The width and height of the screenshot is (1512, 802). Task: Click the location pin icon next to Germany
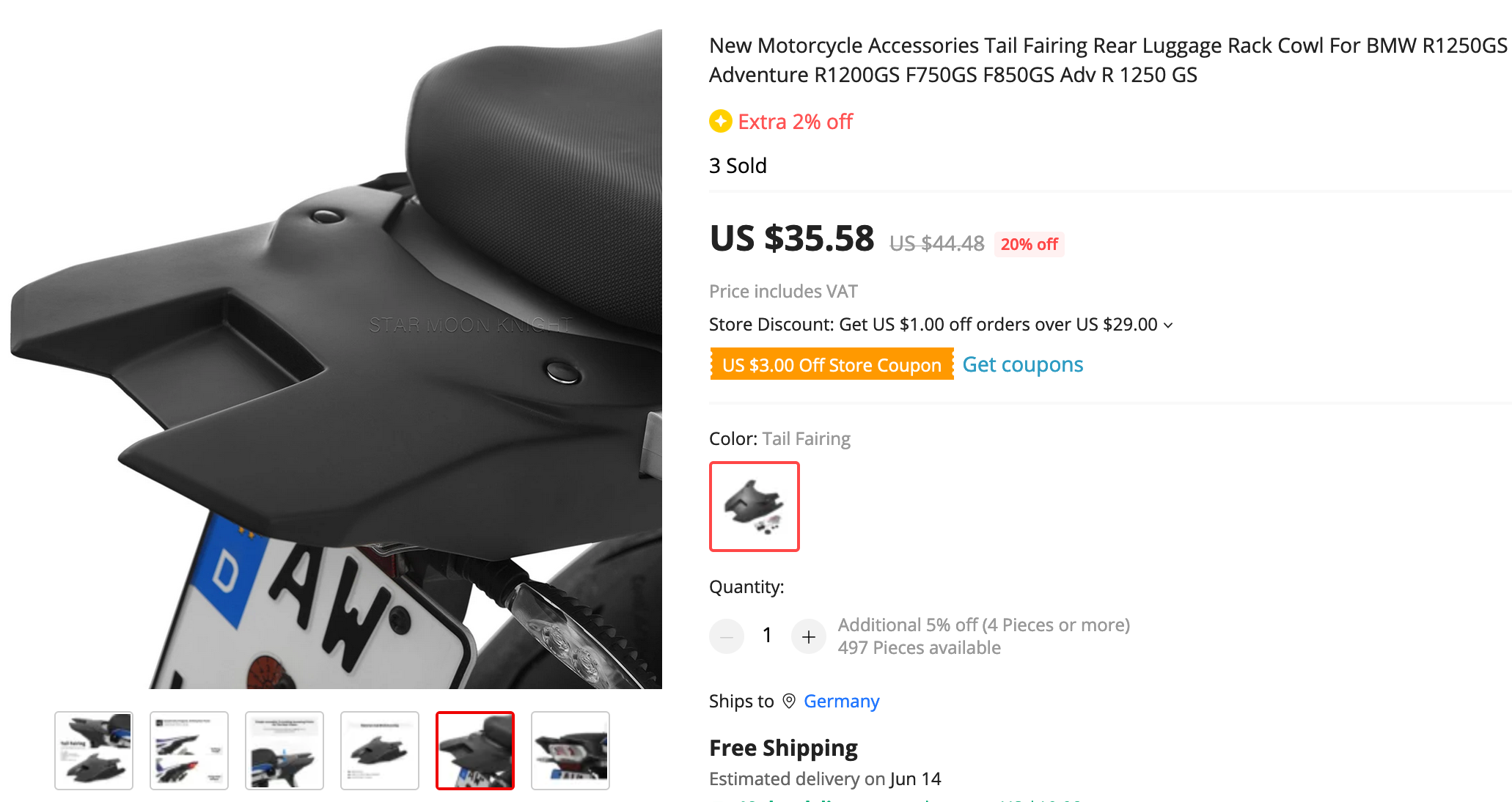(789, 702)
